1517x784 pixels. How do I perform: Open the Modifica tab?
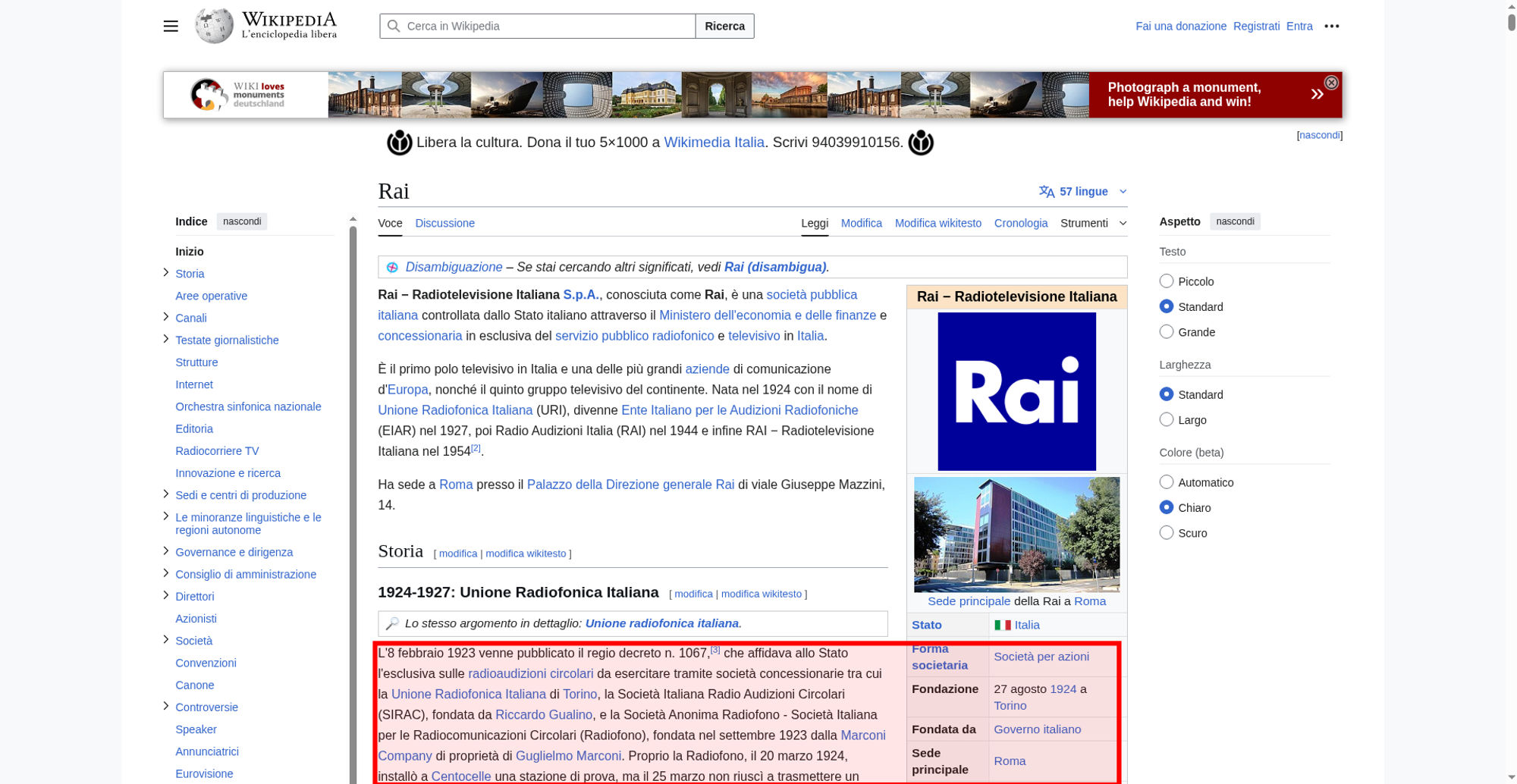tap(861, 223)
